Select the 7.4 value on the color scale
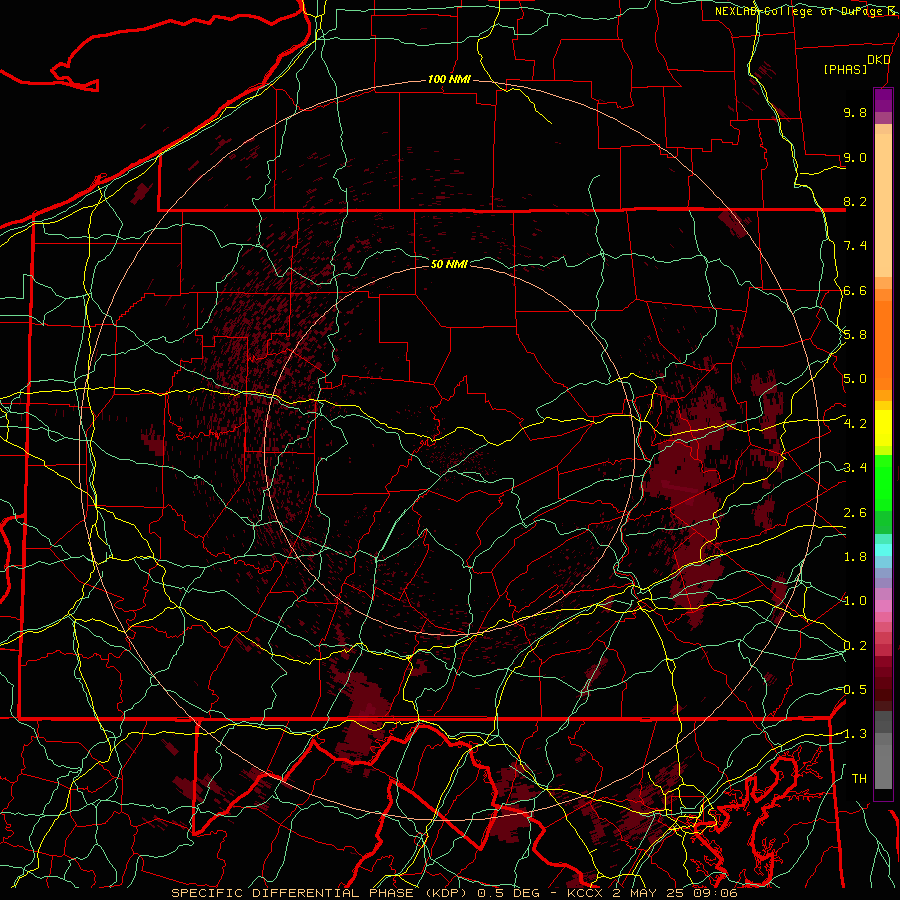Viewport: 900px width, 900px height. click(x=855, y=246)
